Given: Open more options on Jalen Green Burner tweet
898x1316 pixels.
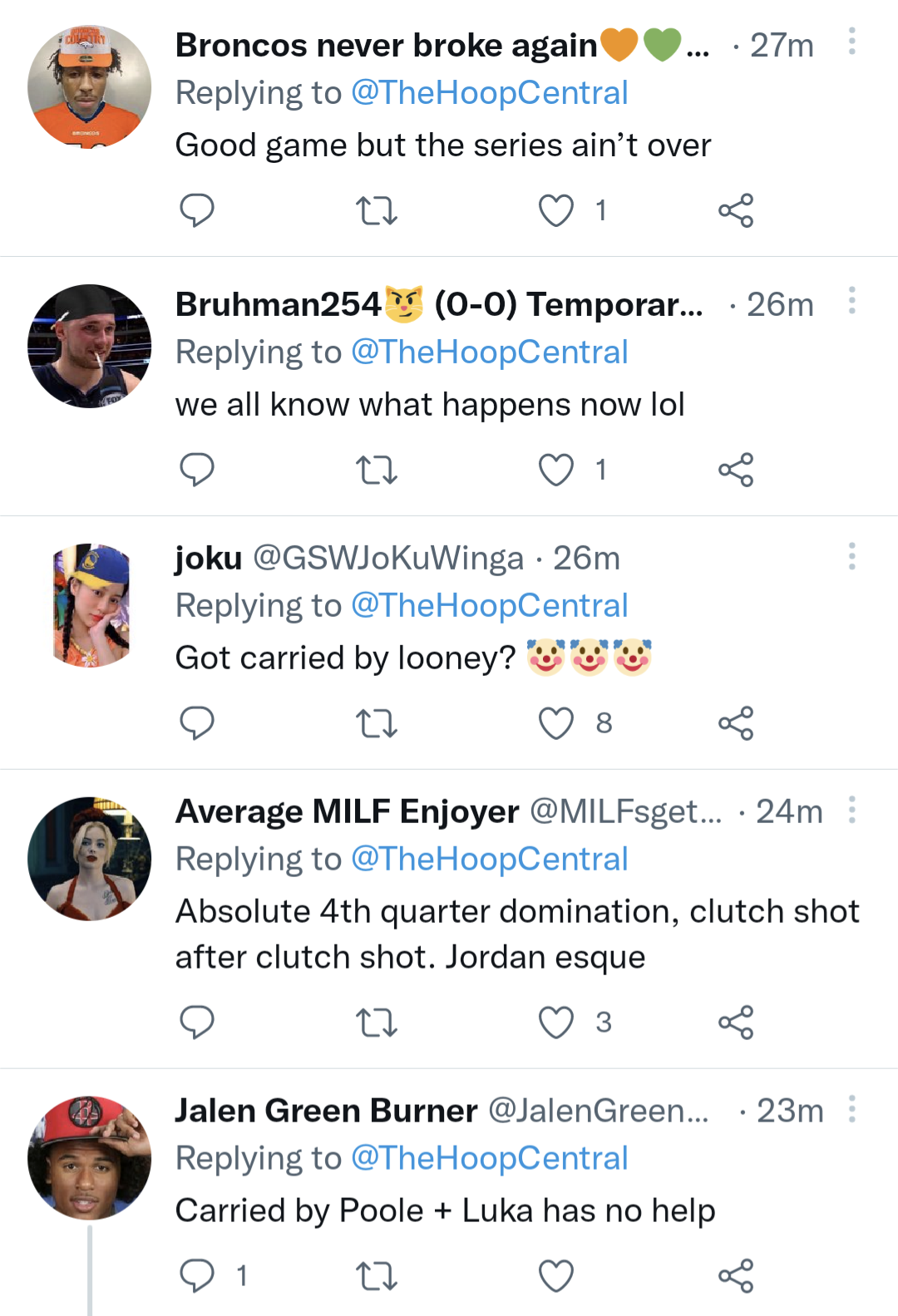Looking at the screenshot, I should click(x=851, y=1108).
